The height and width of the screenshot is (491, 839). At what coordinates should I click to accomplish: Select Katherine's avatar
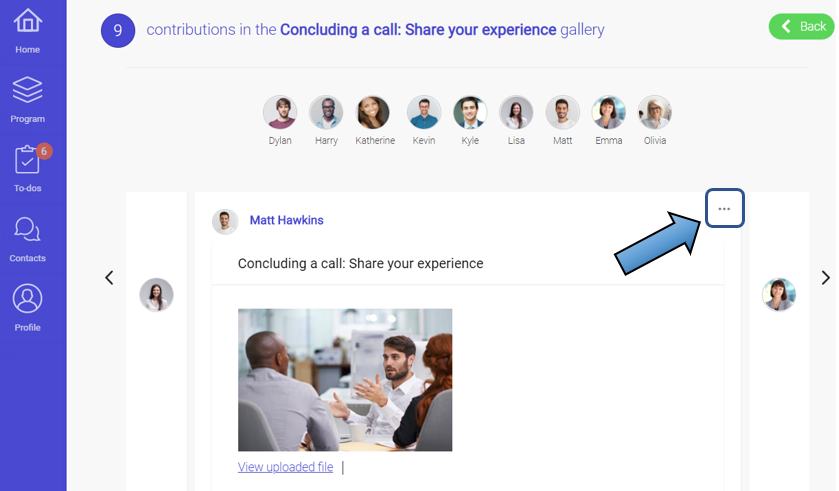pyautogui.click(x=374, y=113)
